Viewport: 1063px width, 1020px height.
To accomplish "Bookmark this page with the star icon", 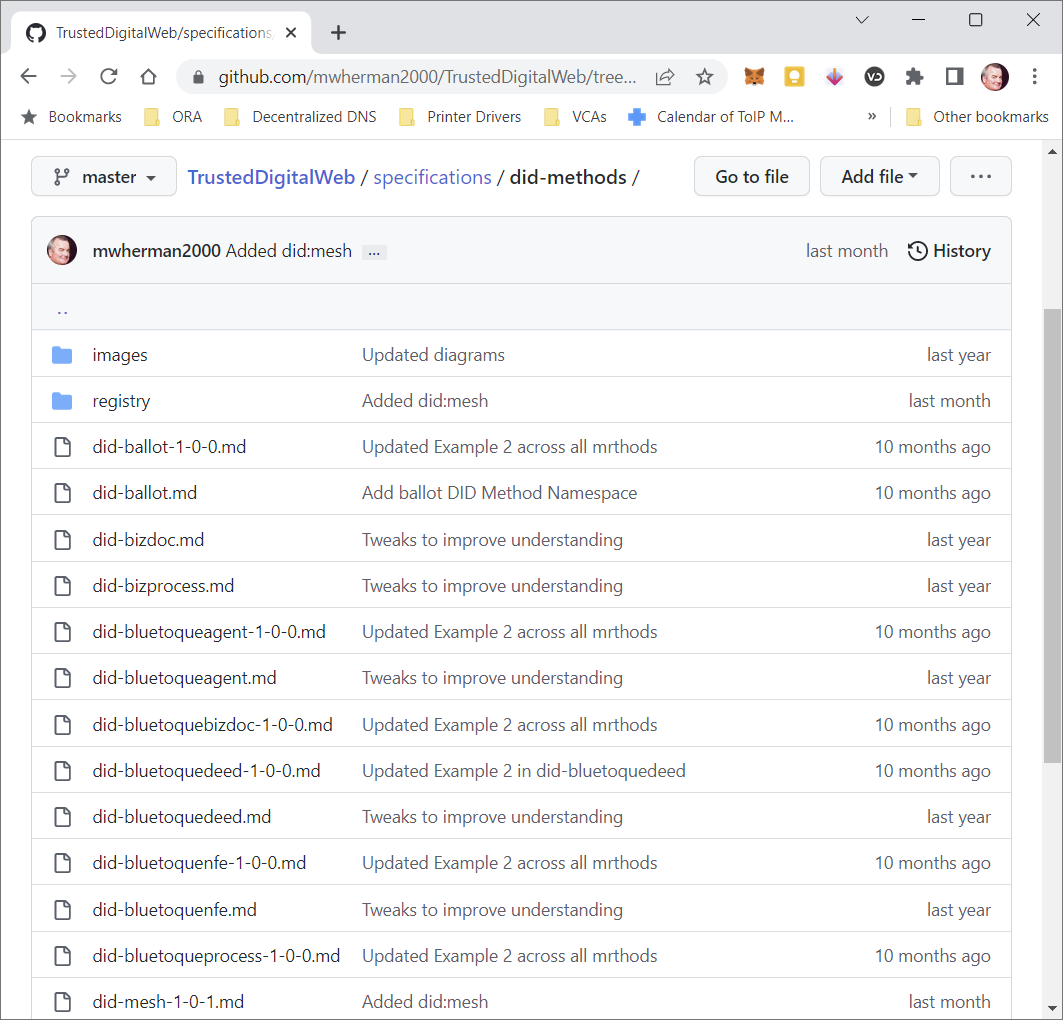I will (x=705, y=77).
